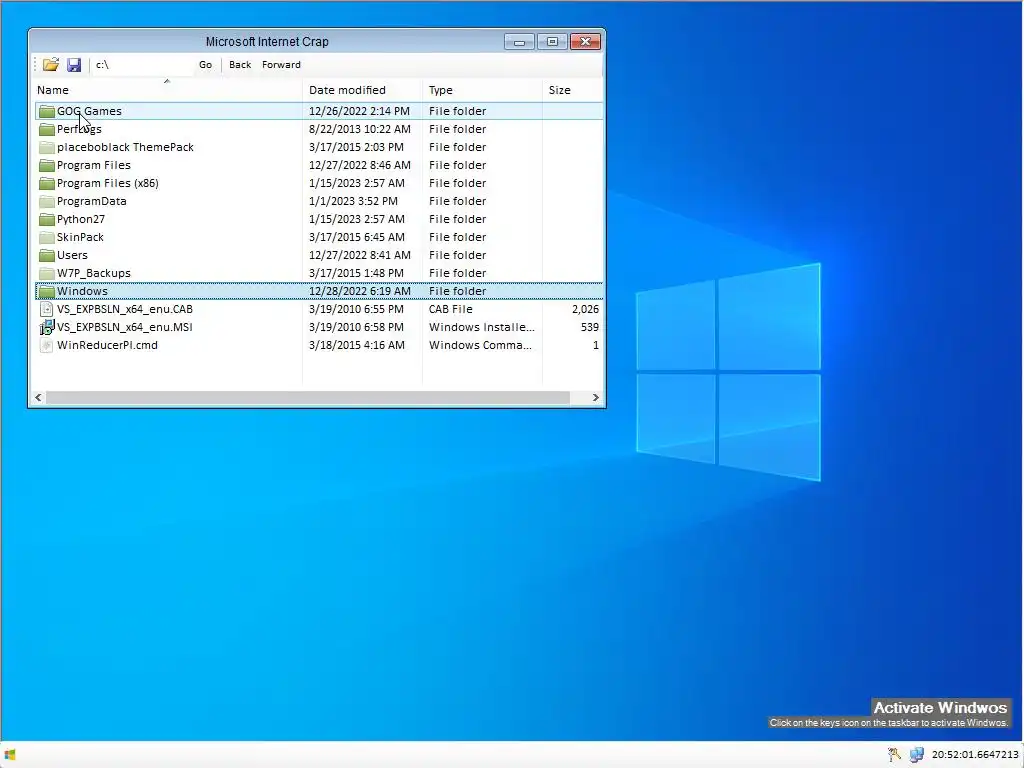Select the SkinPack name text
Viewport: 1024px width, 768px height.
[80, 237]
